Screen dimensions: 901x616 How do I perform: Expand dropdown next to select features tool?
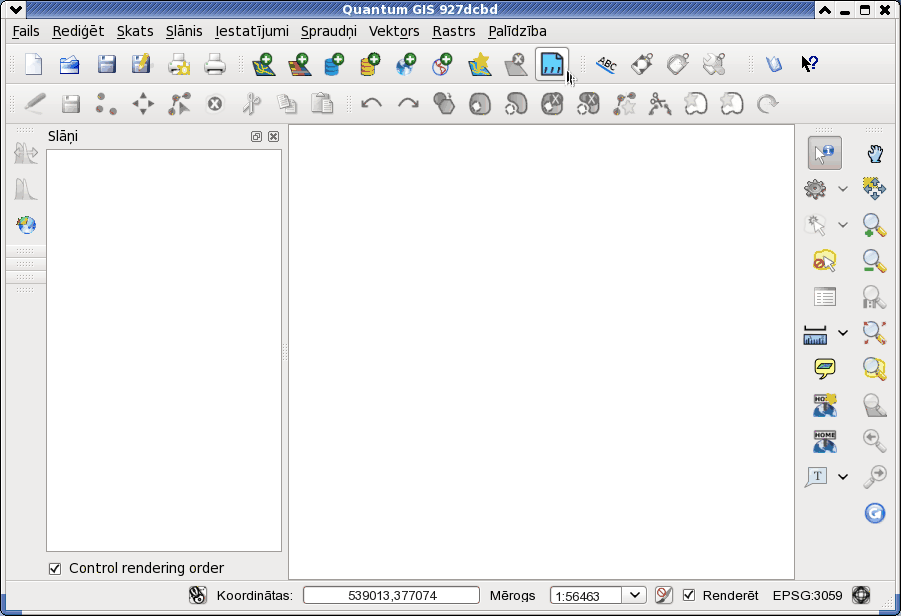click(842, 225)
